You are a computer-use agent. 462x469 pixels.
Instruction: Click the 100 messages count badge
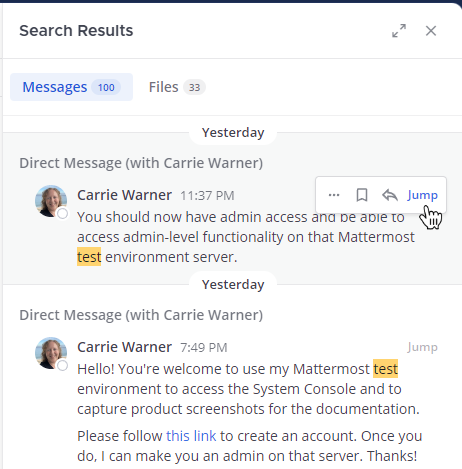click(x=106, y=87)
